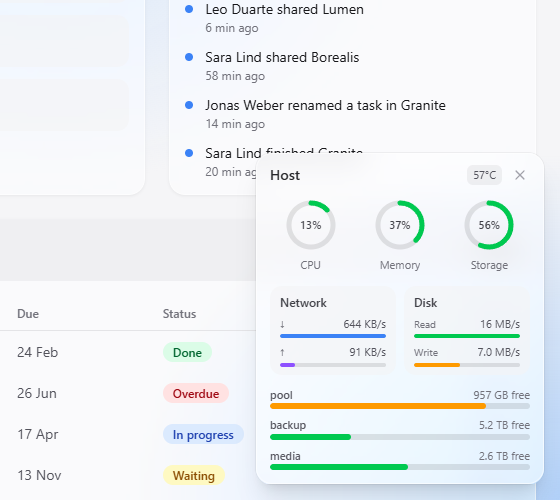560x500 pixels.
Task: Click the Waiting status badge
Action: pos(194,476)
